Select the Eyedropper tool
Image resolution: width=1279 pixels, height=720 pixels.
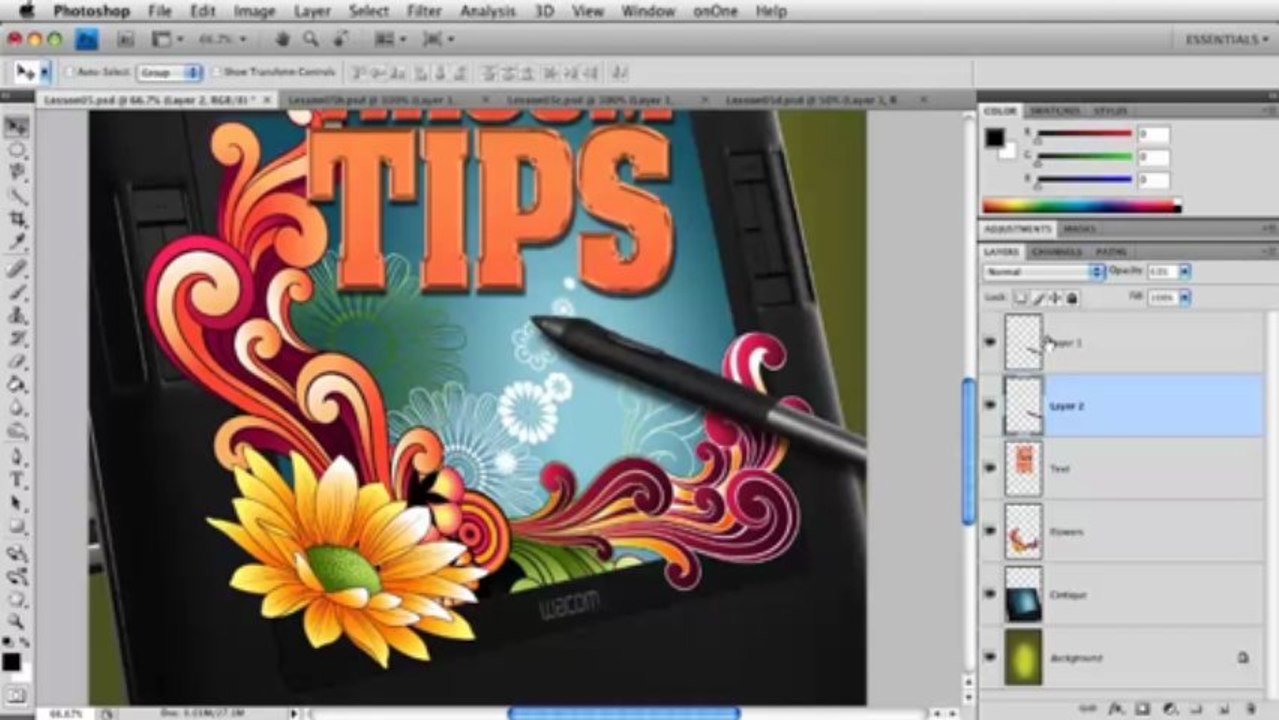pyautogui.click(x=16, y=242)
